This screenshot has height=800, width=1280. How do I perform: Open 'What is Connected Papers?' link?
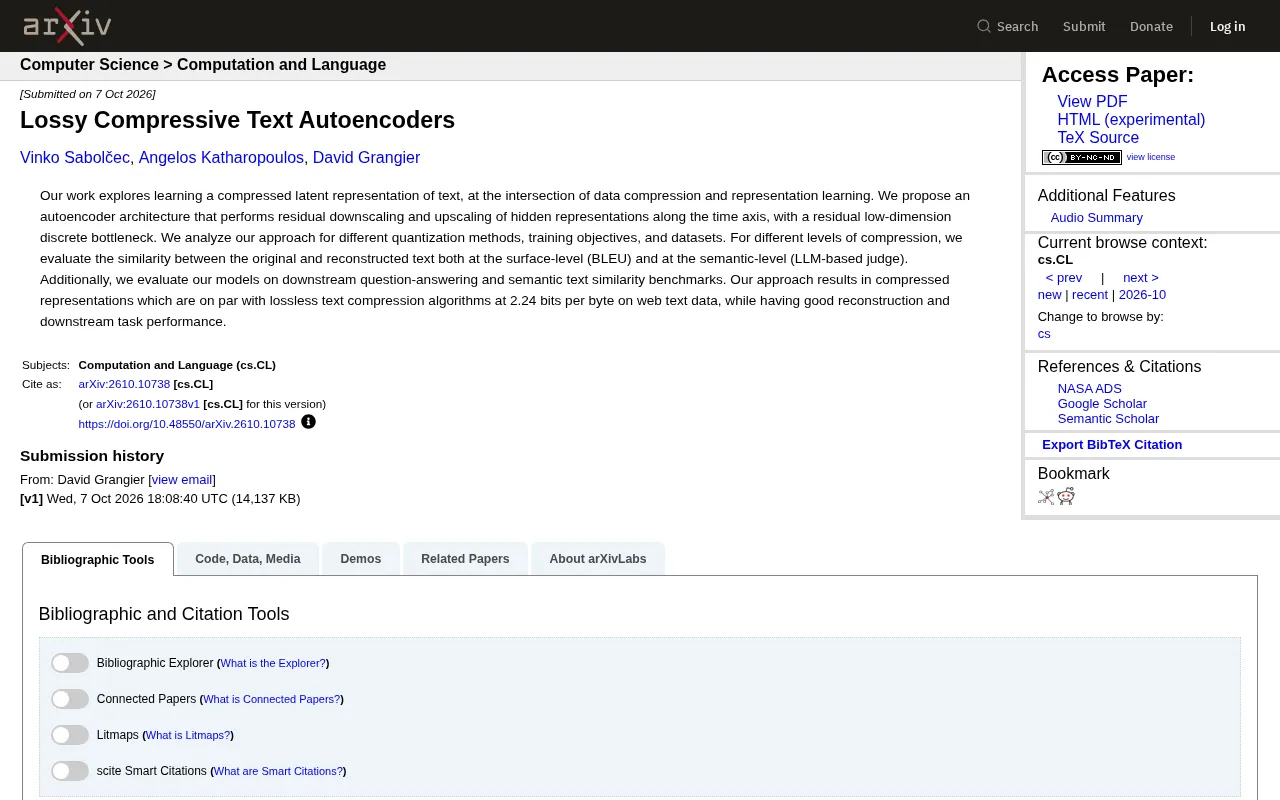pos(272,699)
